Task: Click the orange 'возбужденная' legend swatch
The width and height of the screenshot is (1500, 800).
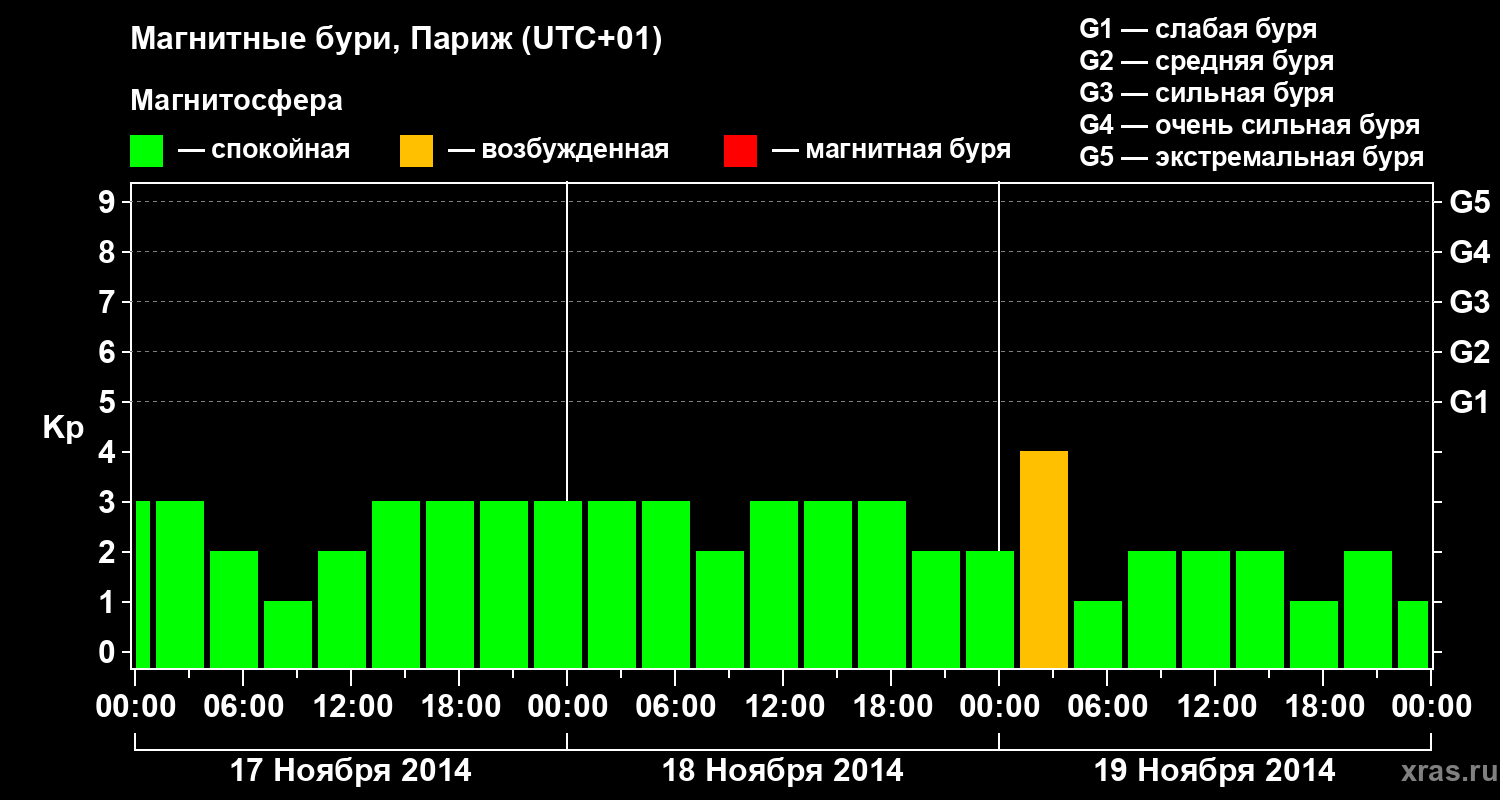Action: pyautogui.click(x=416, y=151)
